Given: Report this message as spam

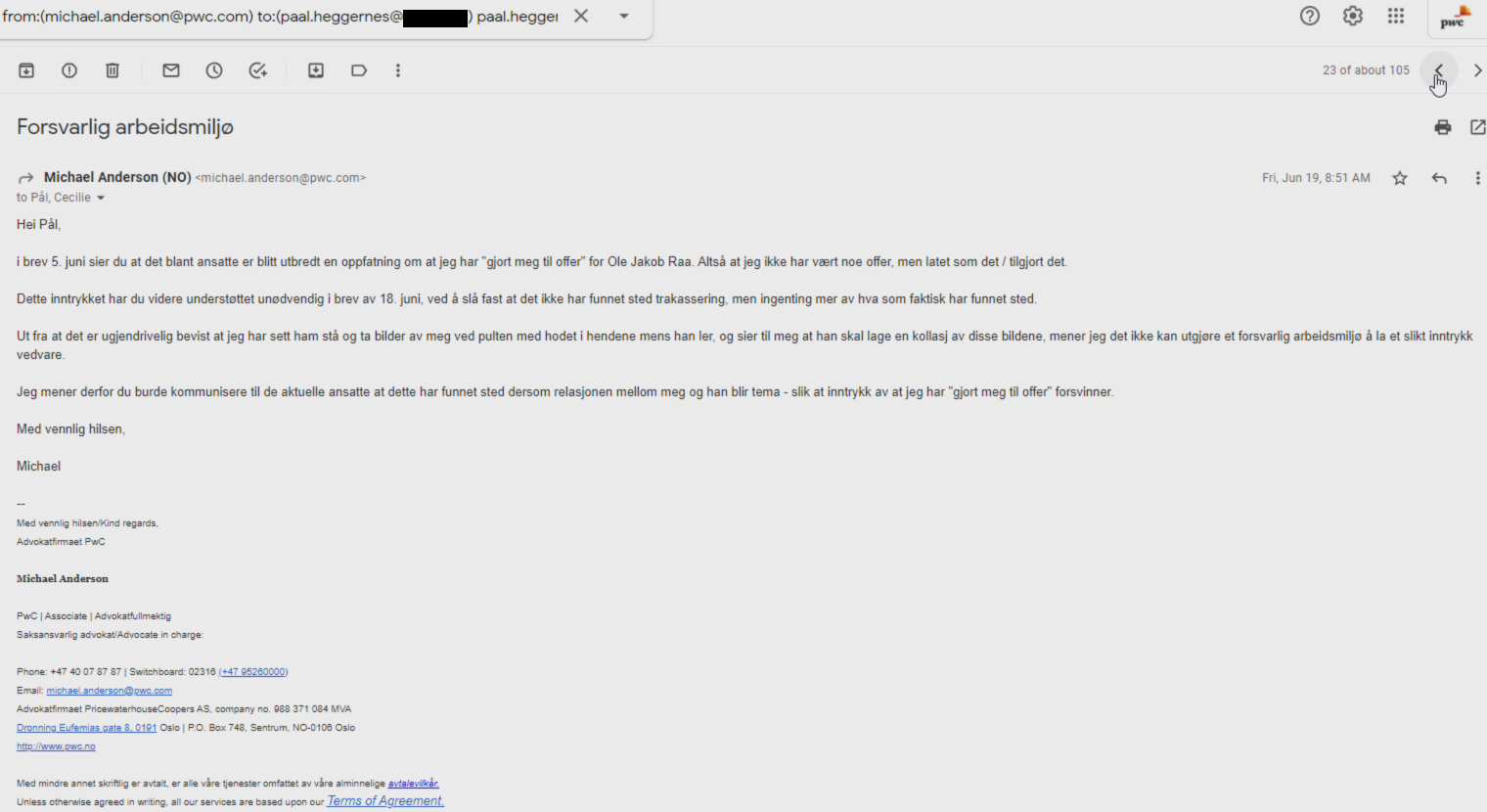Looking at the screenshot, I should click(69, 70).
